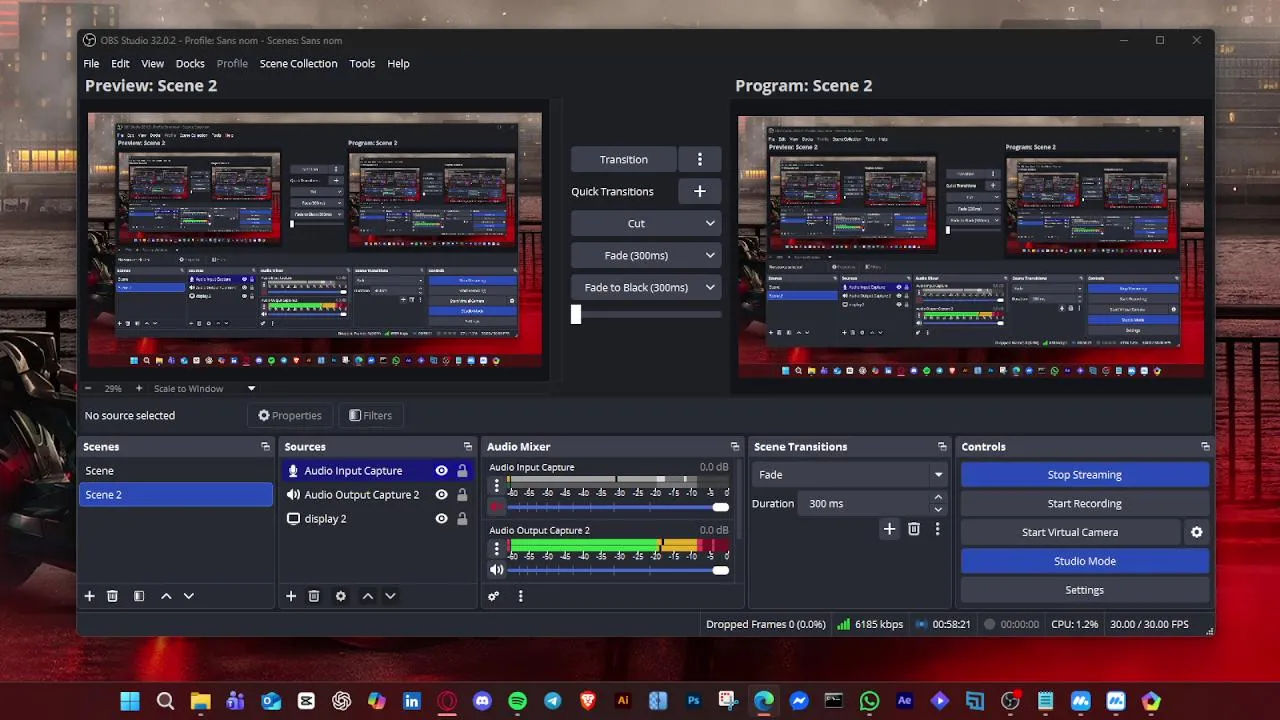Screen dimensions: 1280x720
Task: Pop out the Sources dock
Action: point(467,447)
